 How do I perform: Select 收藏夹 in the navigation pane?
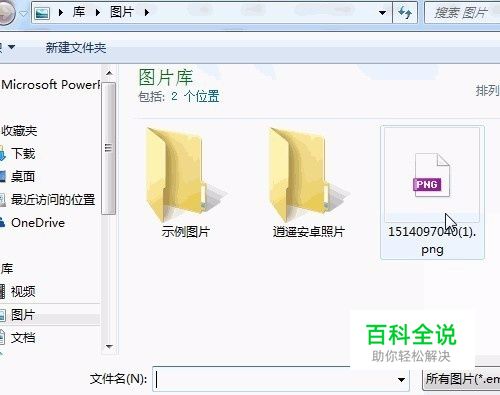(19, 131)
